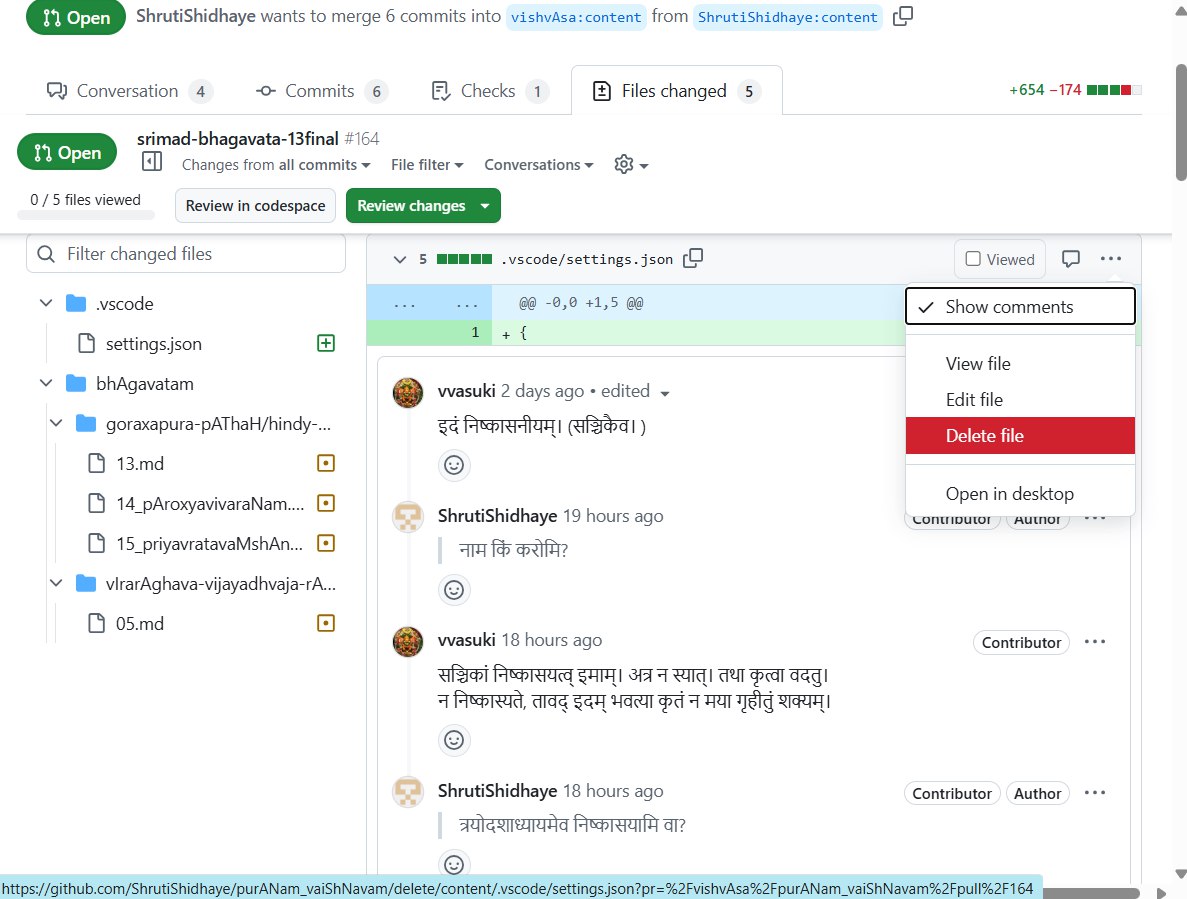Image resolution: width=1187 pixels, height=899 pixels.
Task: Open the File filter dropdown
Action: (x=427, y=165)
